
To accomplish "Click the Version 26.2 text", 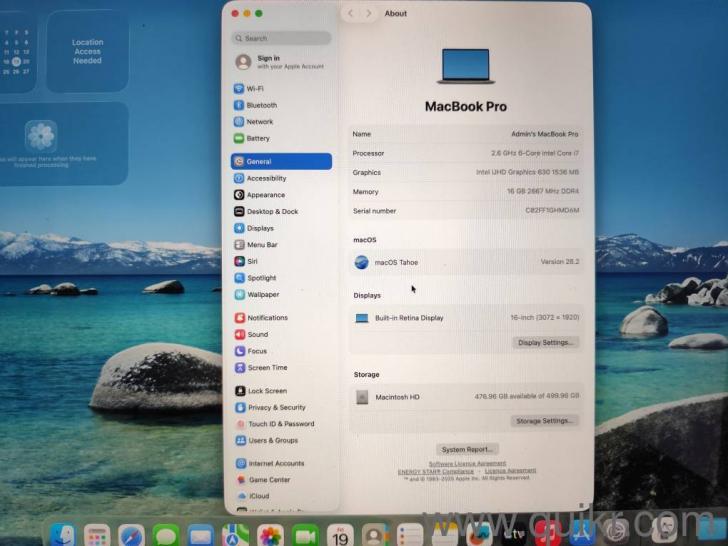I will [560, 262].
